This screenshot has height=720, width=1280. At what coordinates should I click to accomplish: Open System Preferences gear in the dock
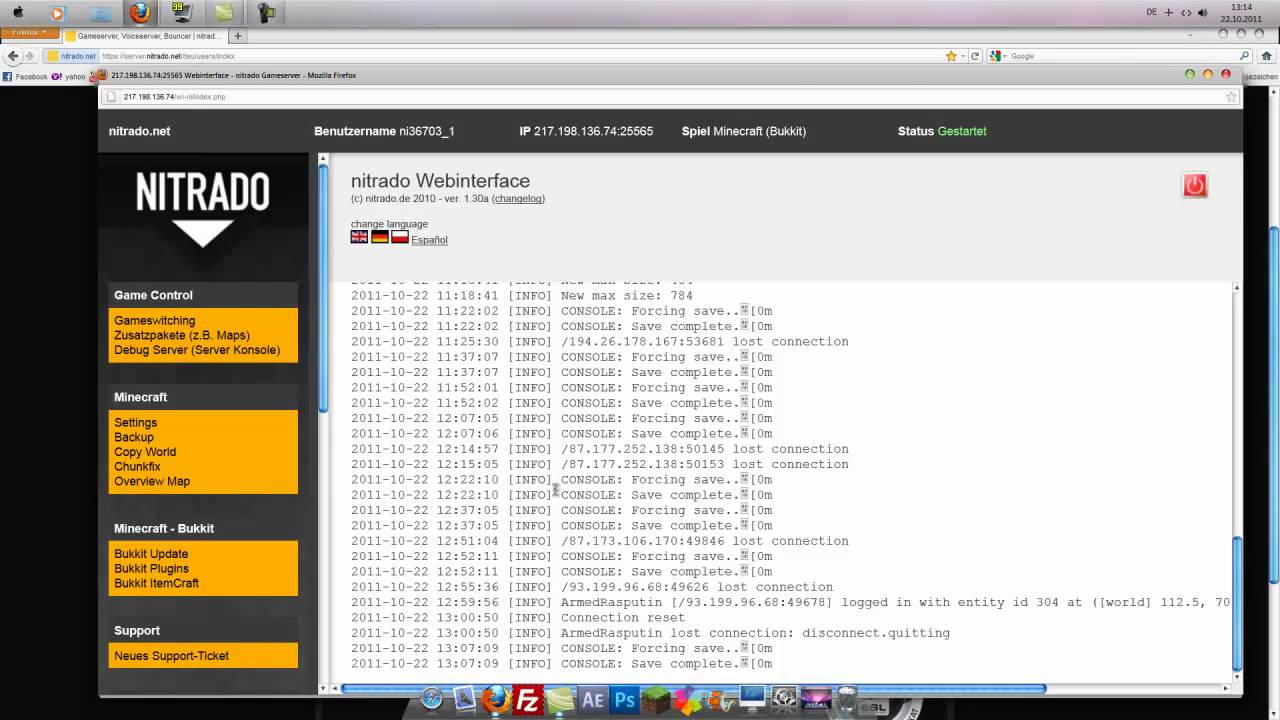pyautogui.click(x=785, y=698)
